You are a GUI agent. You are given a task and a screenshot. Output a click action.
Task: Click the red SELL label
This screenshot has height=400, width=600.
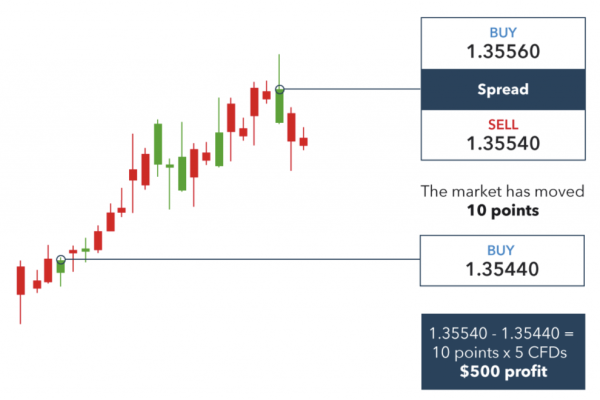503,124
